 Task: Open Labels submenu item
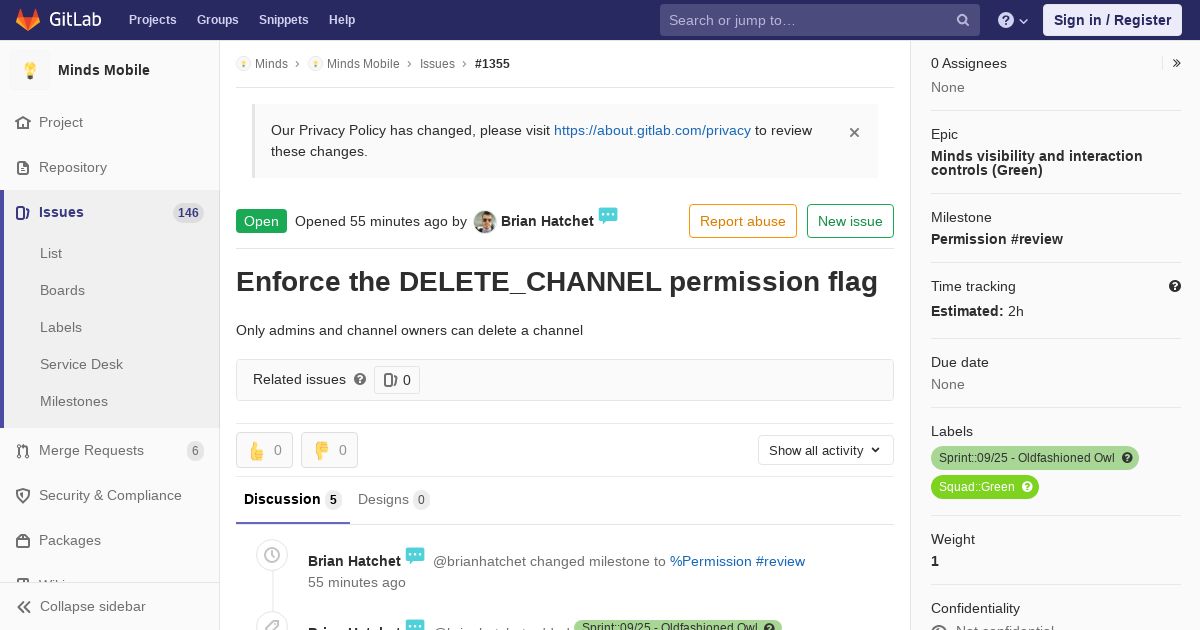61,327
